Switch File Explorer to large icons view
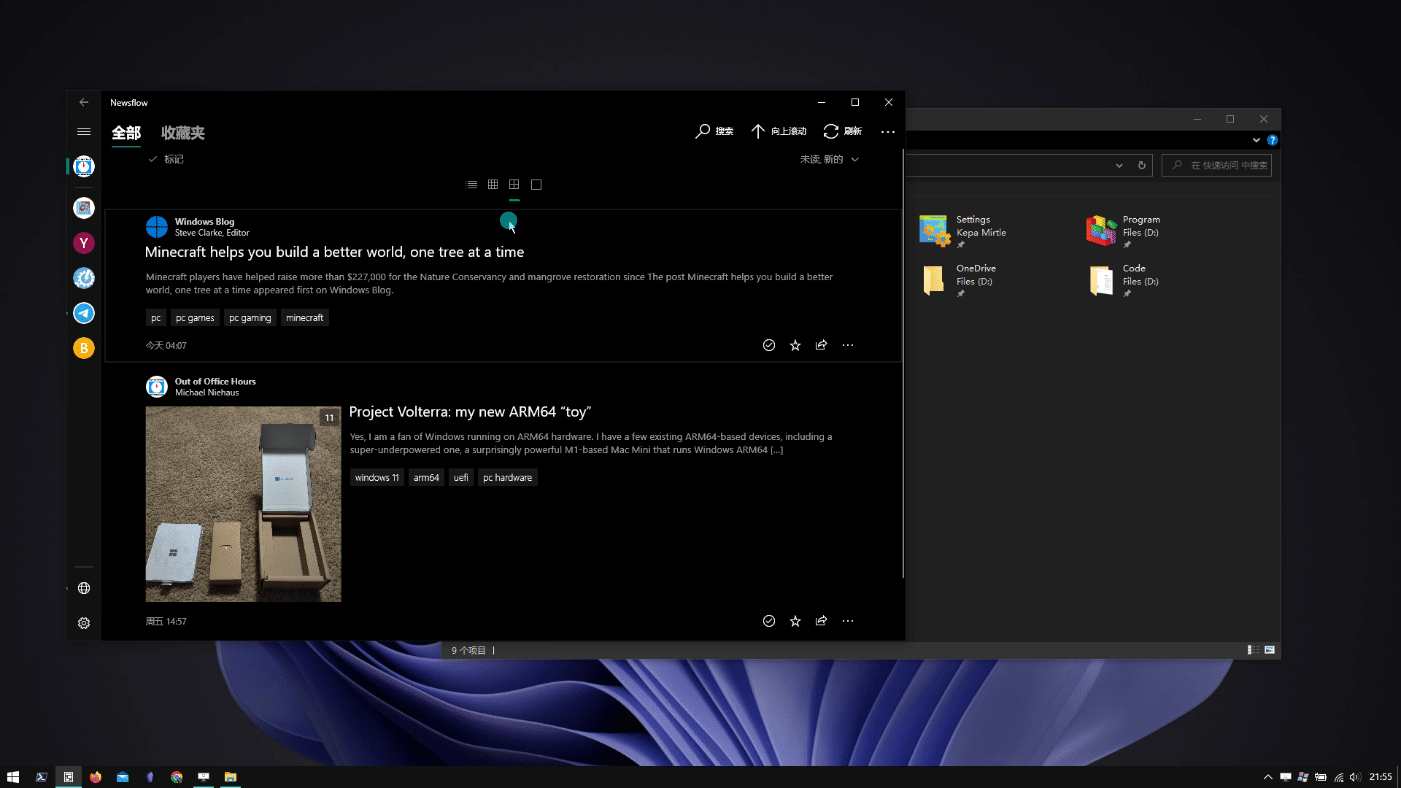The height and width of the screenshot is (788, 1401). (1270, 650)
